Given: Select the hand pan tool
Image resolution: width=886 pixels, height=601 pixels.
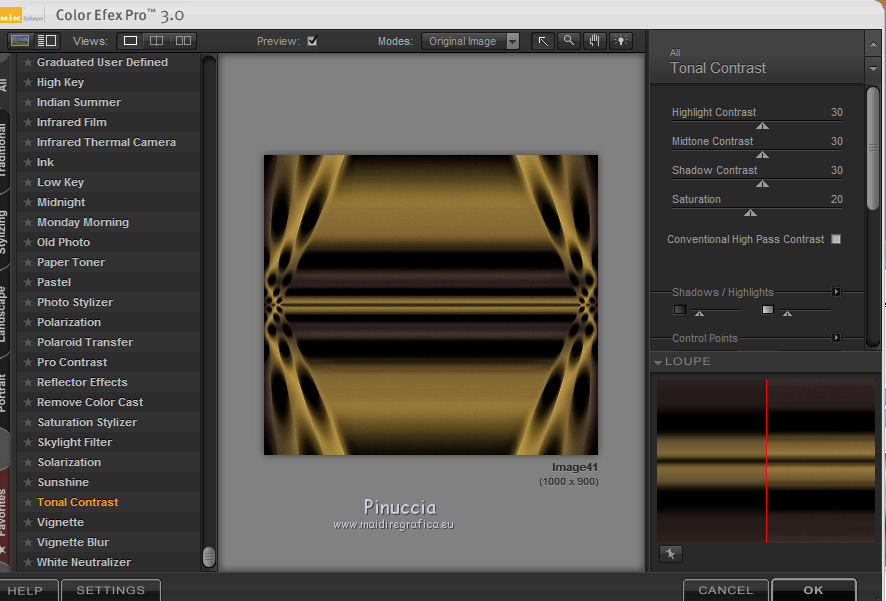Looking at the screenshot, I should (x=595, y=41).
